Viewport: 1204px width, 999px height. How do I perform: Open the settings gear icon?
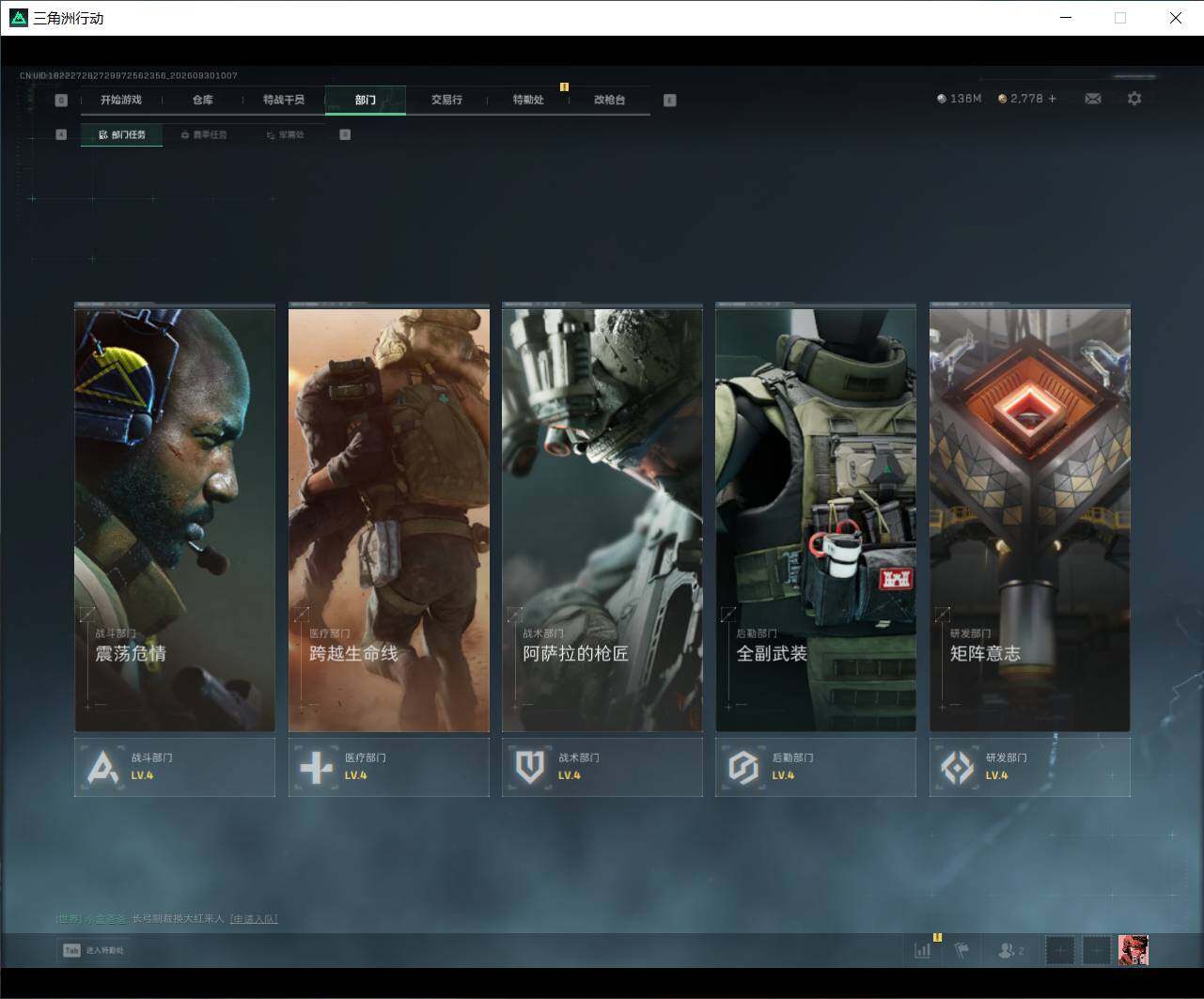1134,99
